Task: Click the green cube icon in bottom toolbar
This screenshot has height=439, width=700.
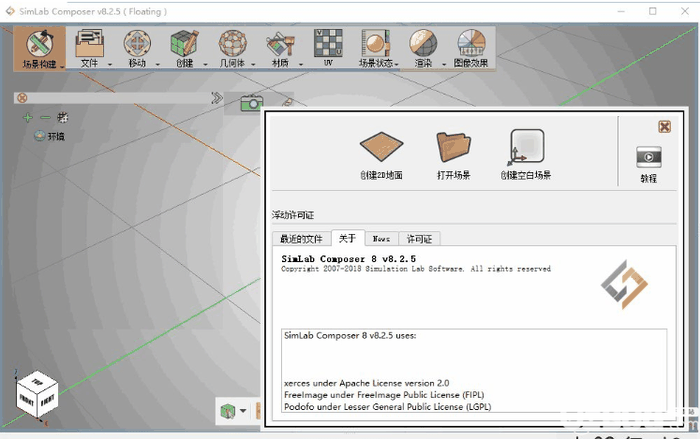Action: point(228,410)
